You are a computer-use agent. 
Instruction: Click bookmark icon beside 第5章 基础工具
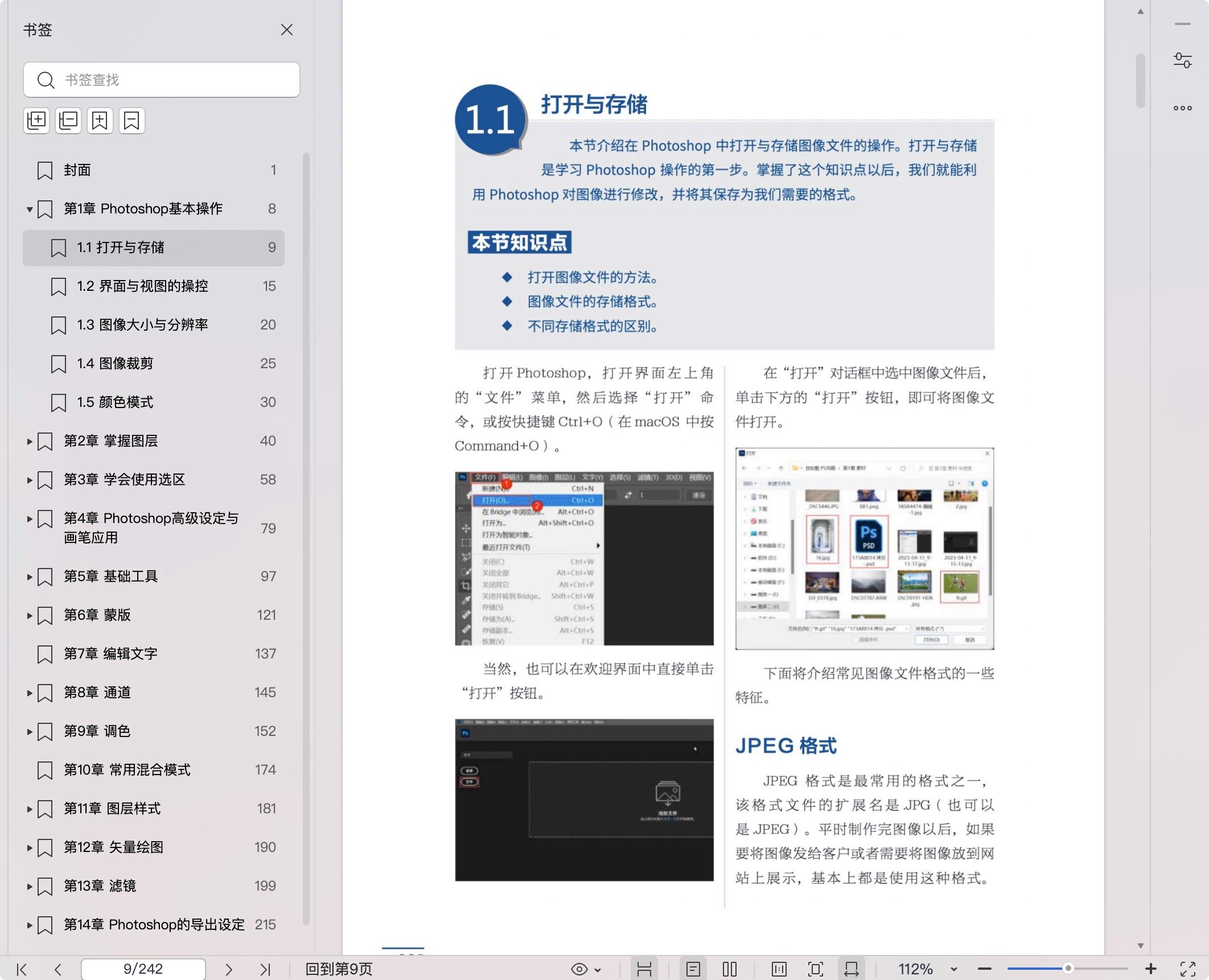[45, 577]
